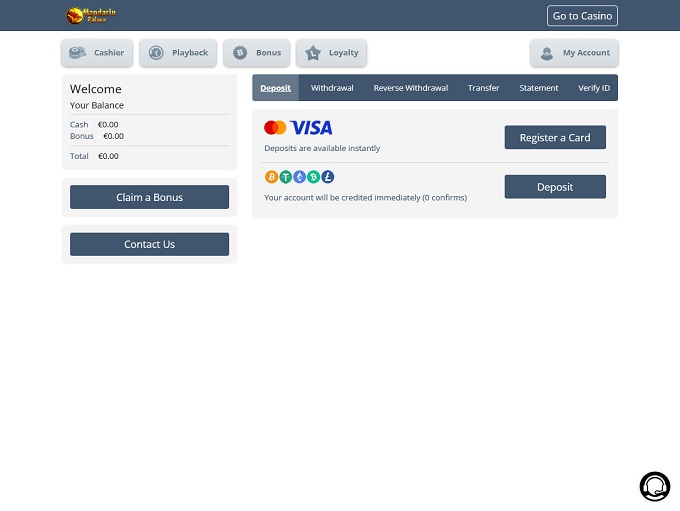Click the blue Ethereum icon

point(299,177)
